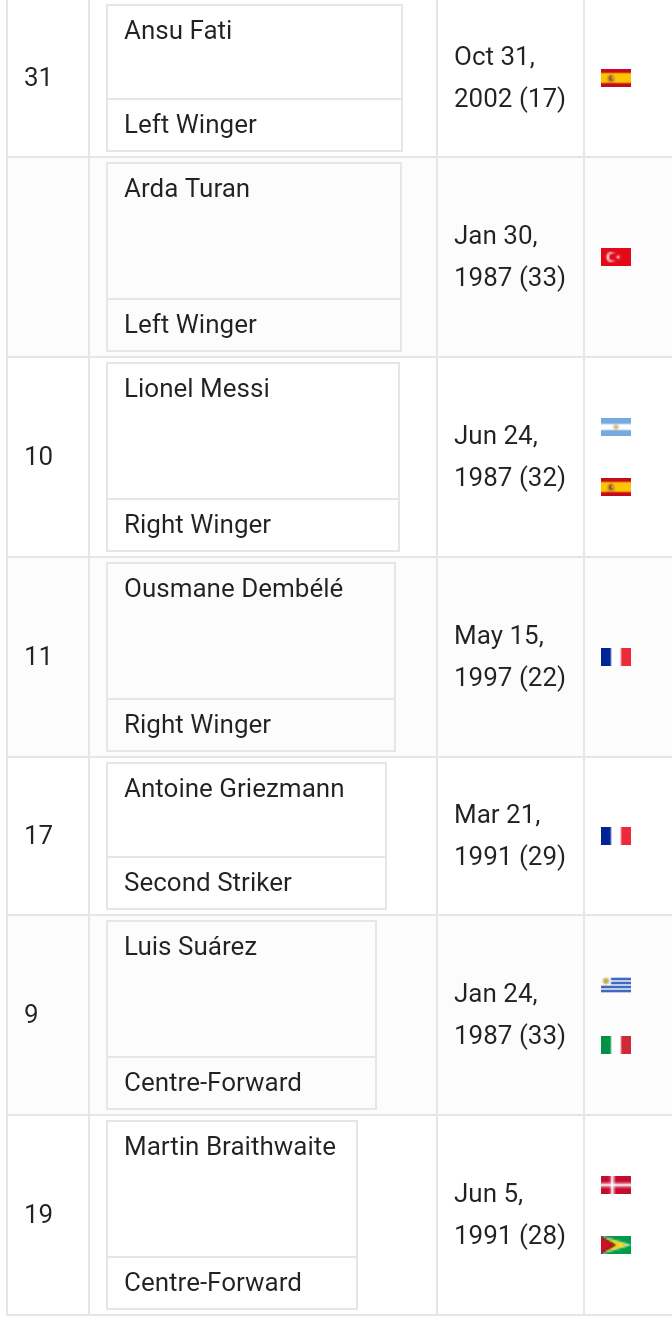Click the birth date Oct 31, 2002
This screenshot has height=1319, width=672.
pos(509,77)
